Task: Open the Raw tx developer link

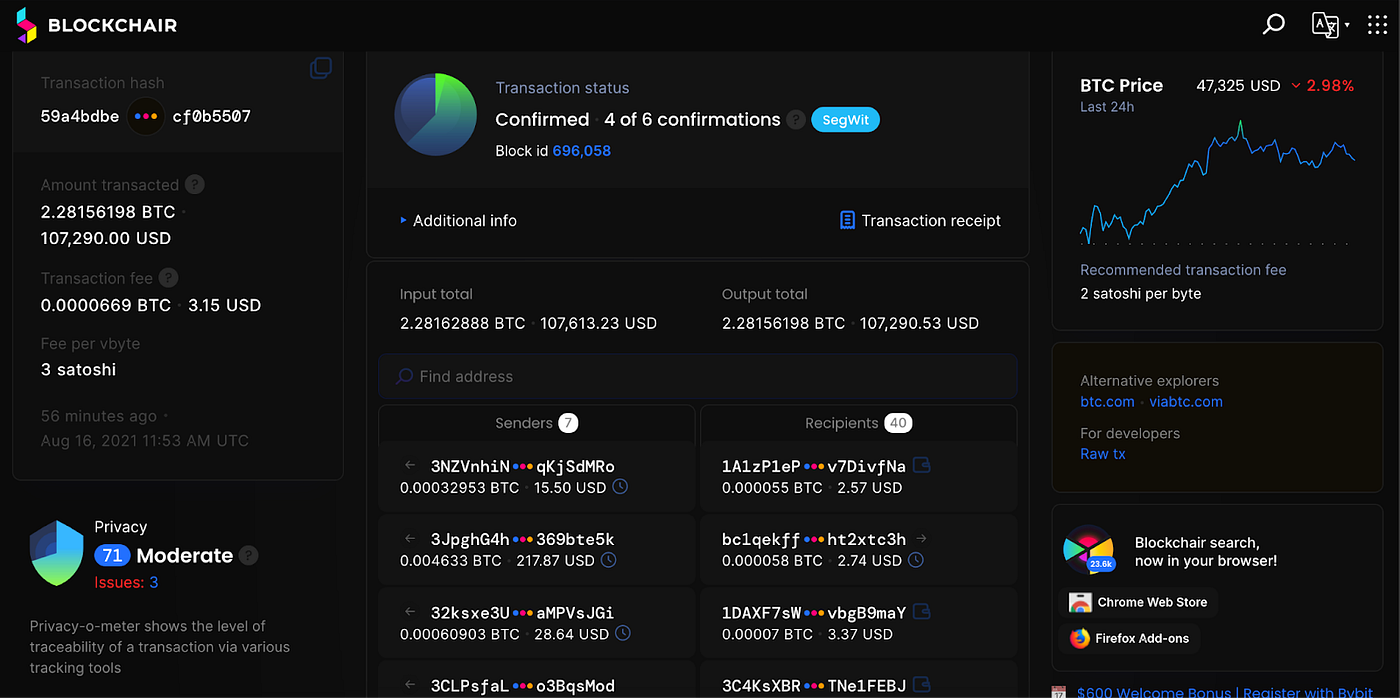Action: (x=1102, y=454)
